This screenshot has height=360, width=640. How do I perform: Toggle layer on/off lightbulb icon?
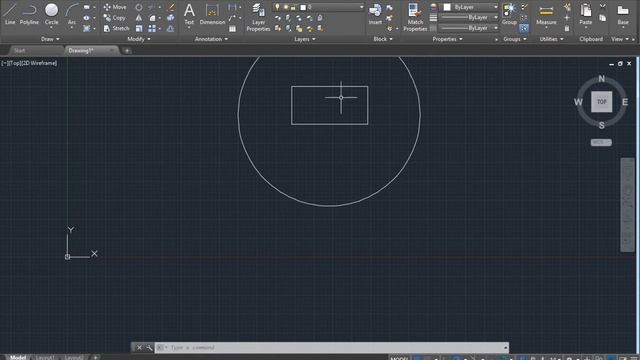coord(277,7)
